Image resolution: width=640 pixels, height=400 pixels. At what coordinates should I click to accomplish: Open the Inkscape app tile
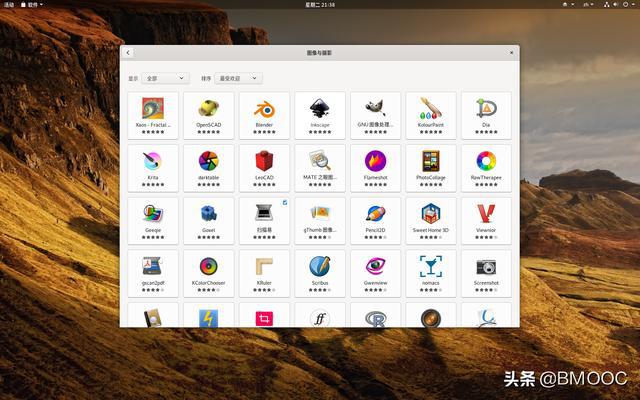click(320, 116)
